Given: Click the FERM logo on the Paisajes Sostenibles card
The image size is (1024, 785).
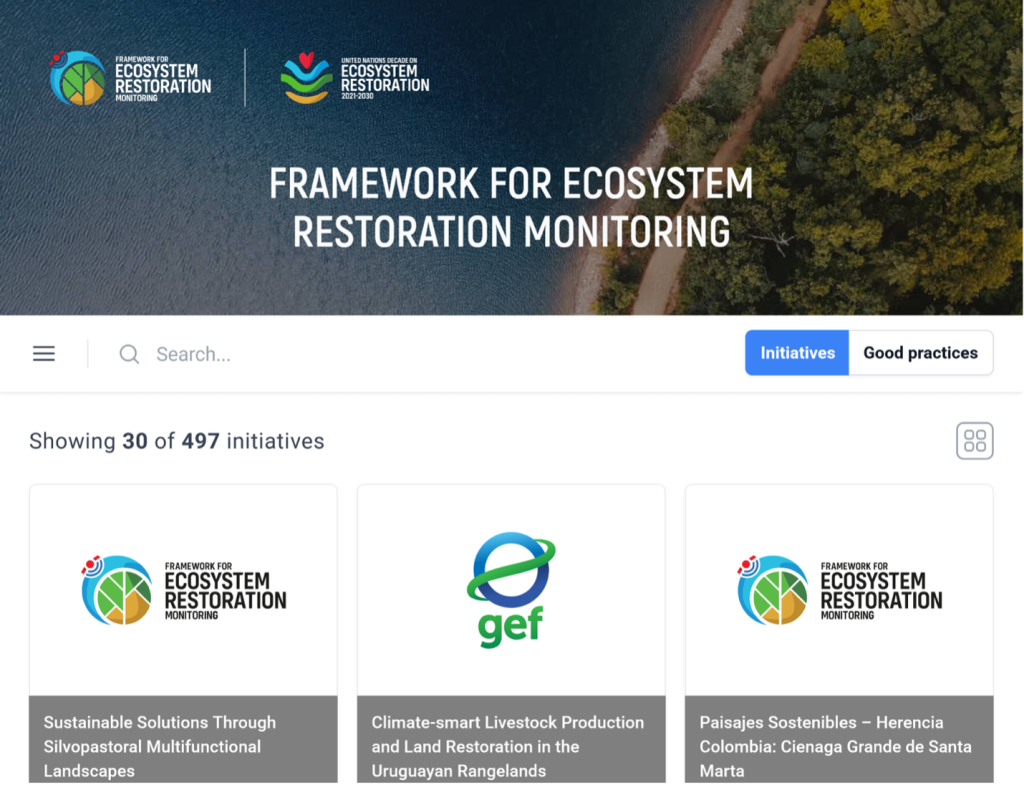Looking at the screenshot, I should coord(839,590).
